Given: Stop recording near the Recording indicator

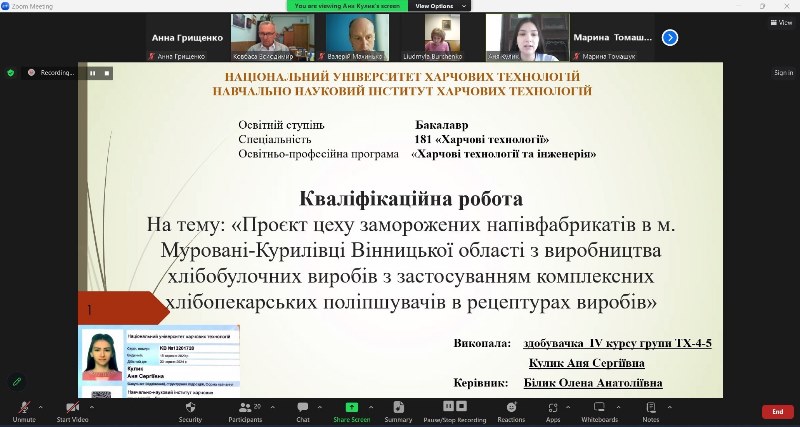Looking at the screenshot, I should click(107, 73).
